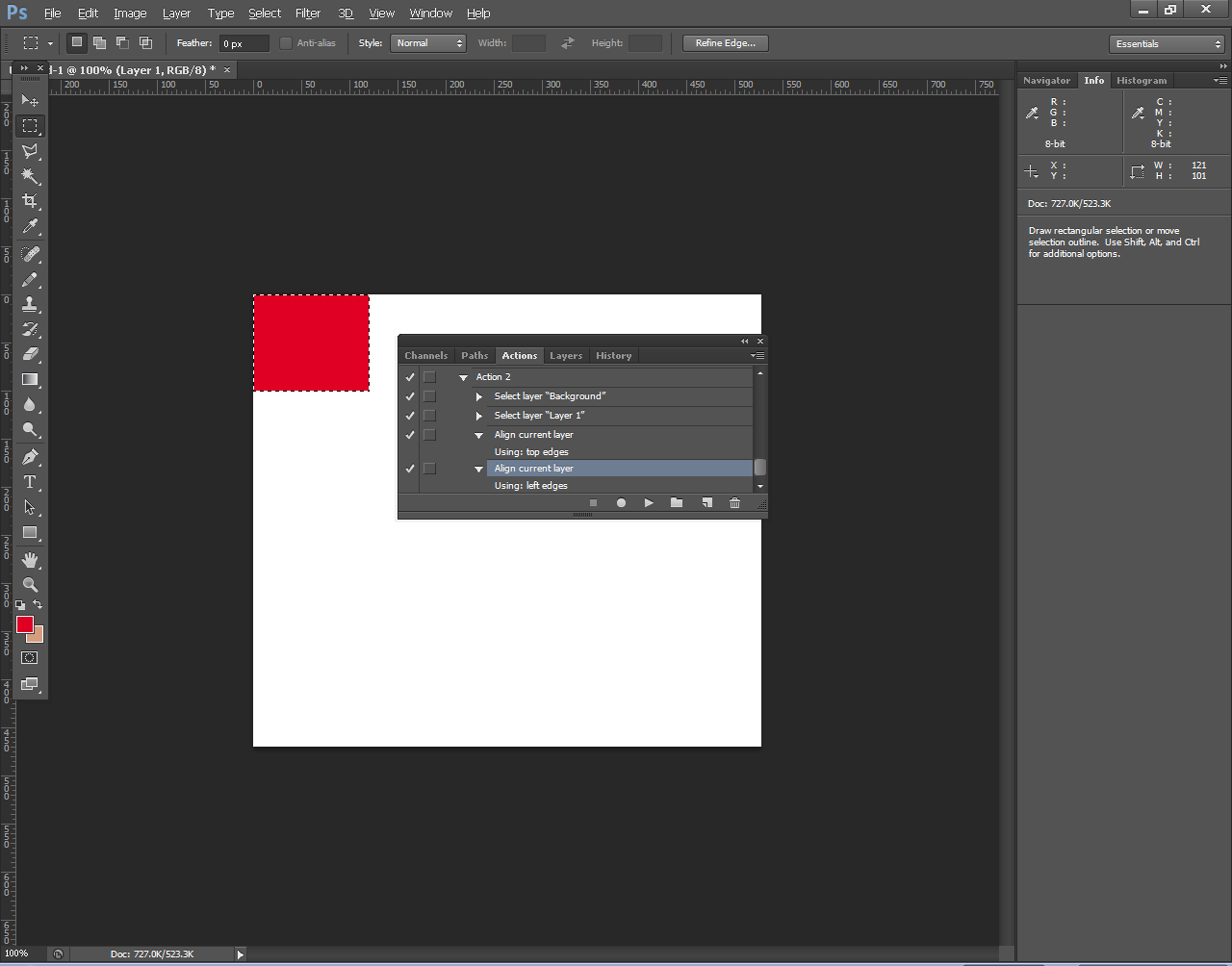The width and height of the screenshot is (1232, 966).
Task: Select the Crop tool
Action: tap(30, 201)
